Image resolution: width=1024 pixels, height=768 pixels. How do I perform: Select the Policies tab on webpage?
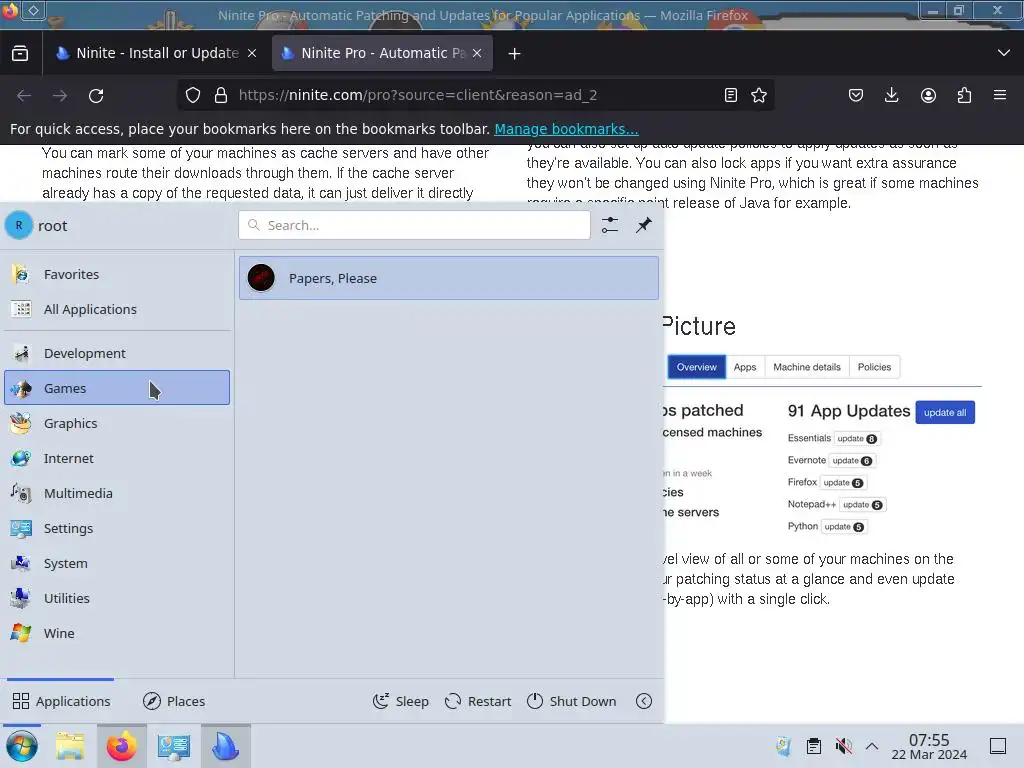point(874,367)
